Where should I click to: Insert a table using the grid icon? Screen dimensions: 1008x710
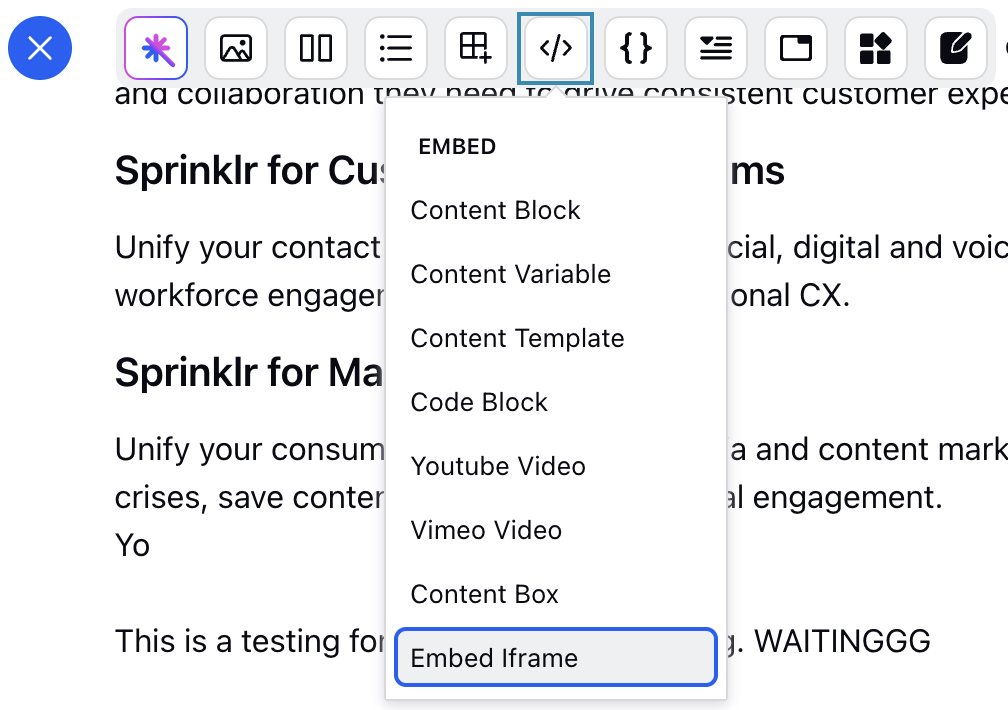tap(476, 48)
